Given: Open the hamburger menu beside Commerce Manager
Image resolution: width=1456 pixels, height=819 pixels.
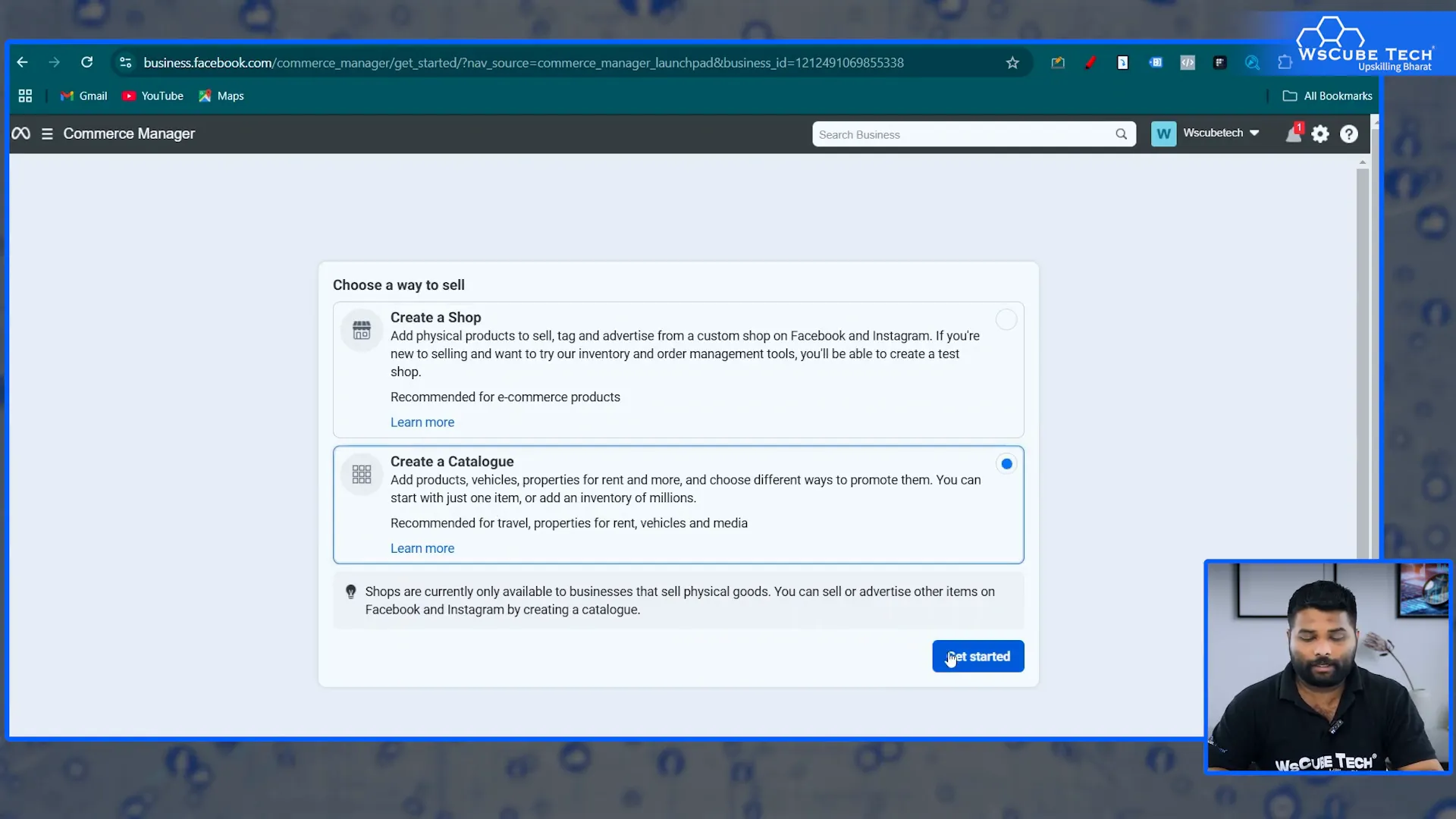Looking at the screenshot, I should pyautogui.click(x=47, y=133).
